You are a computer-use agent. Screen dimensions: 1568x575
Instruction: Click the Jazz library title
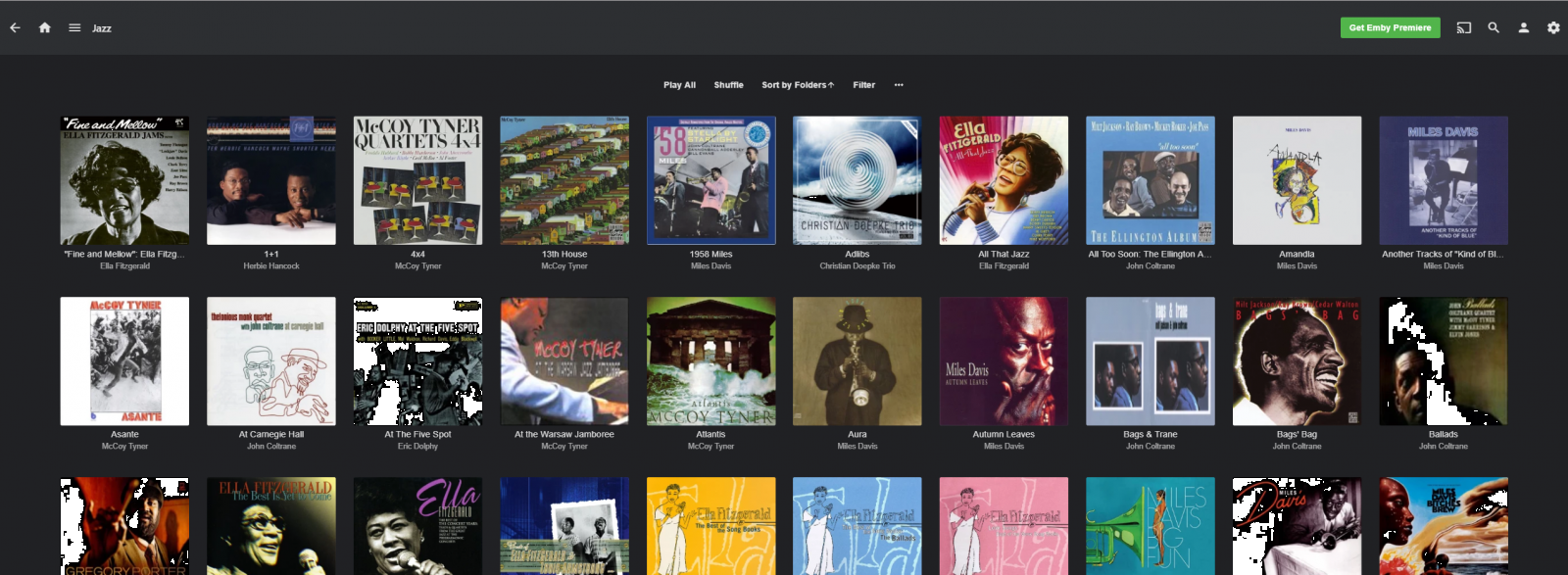102,28
